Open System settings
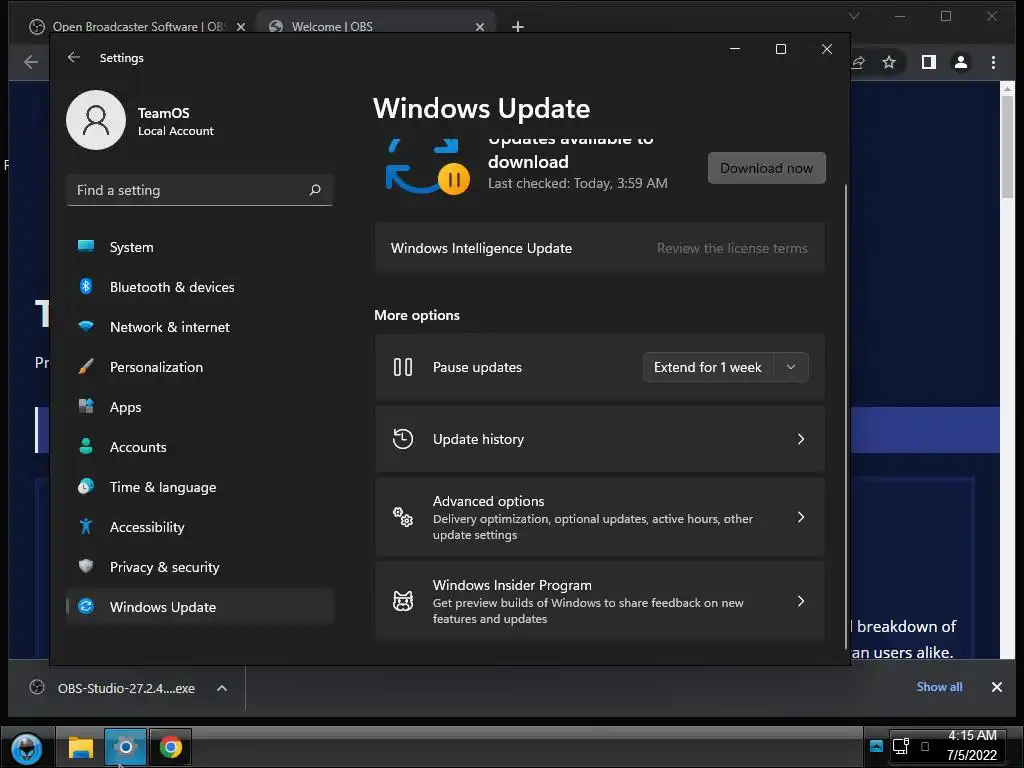The image size is (1024, 768). click(200, 247)
